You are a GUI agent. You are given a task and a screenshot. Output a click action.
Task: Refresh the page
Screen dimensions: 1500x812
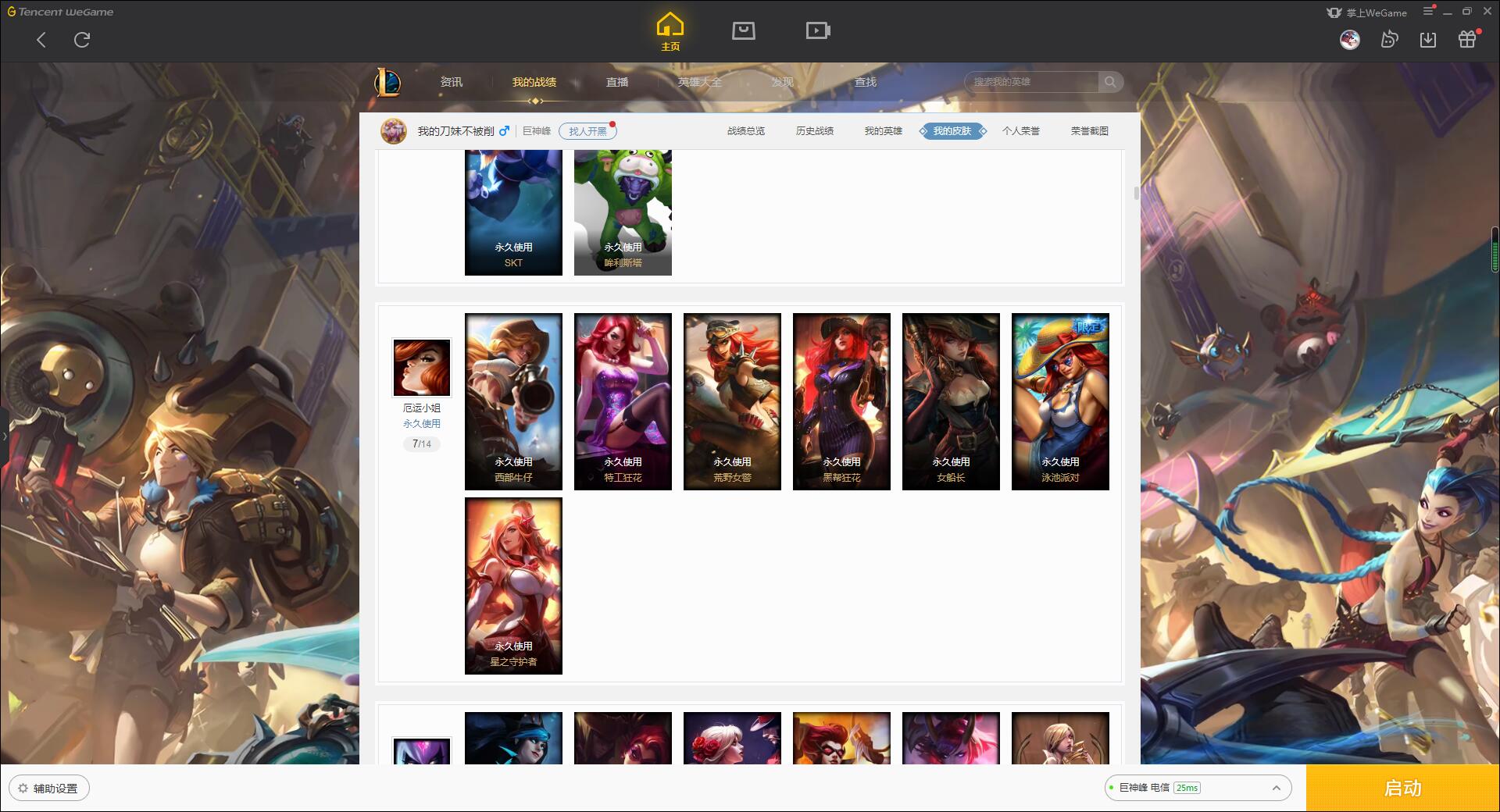(x=82, y=40)
